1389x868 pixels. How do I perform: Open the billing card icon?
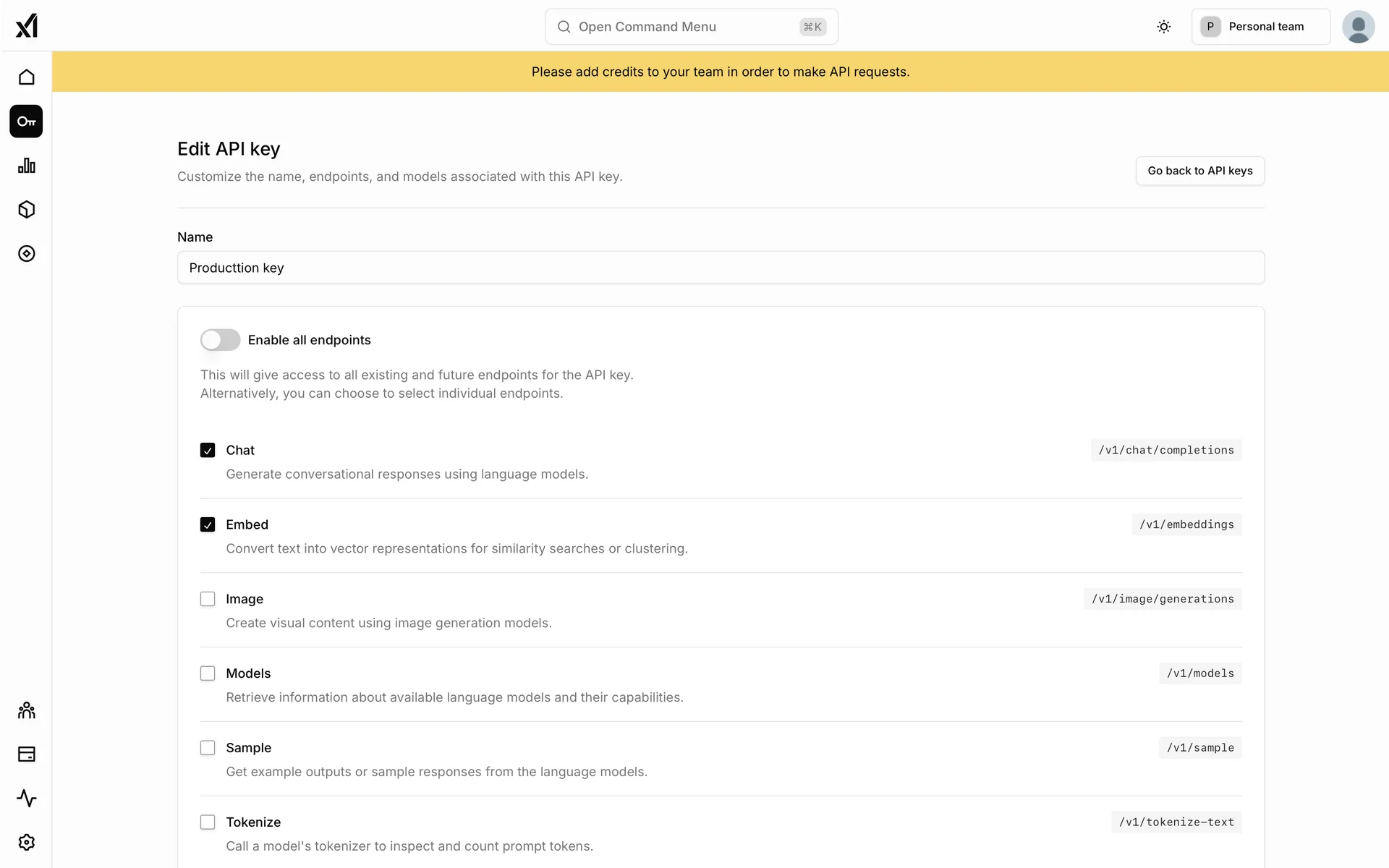26,754
